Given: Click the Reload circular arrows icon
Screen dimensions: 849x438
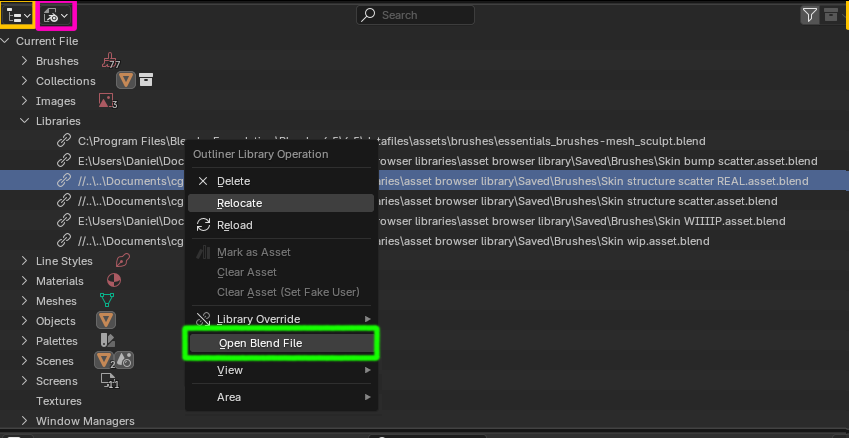Looking at the screenshot, I should (x=203, y=225).
